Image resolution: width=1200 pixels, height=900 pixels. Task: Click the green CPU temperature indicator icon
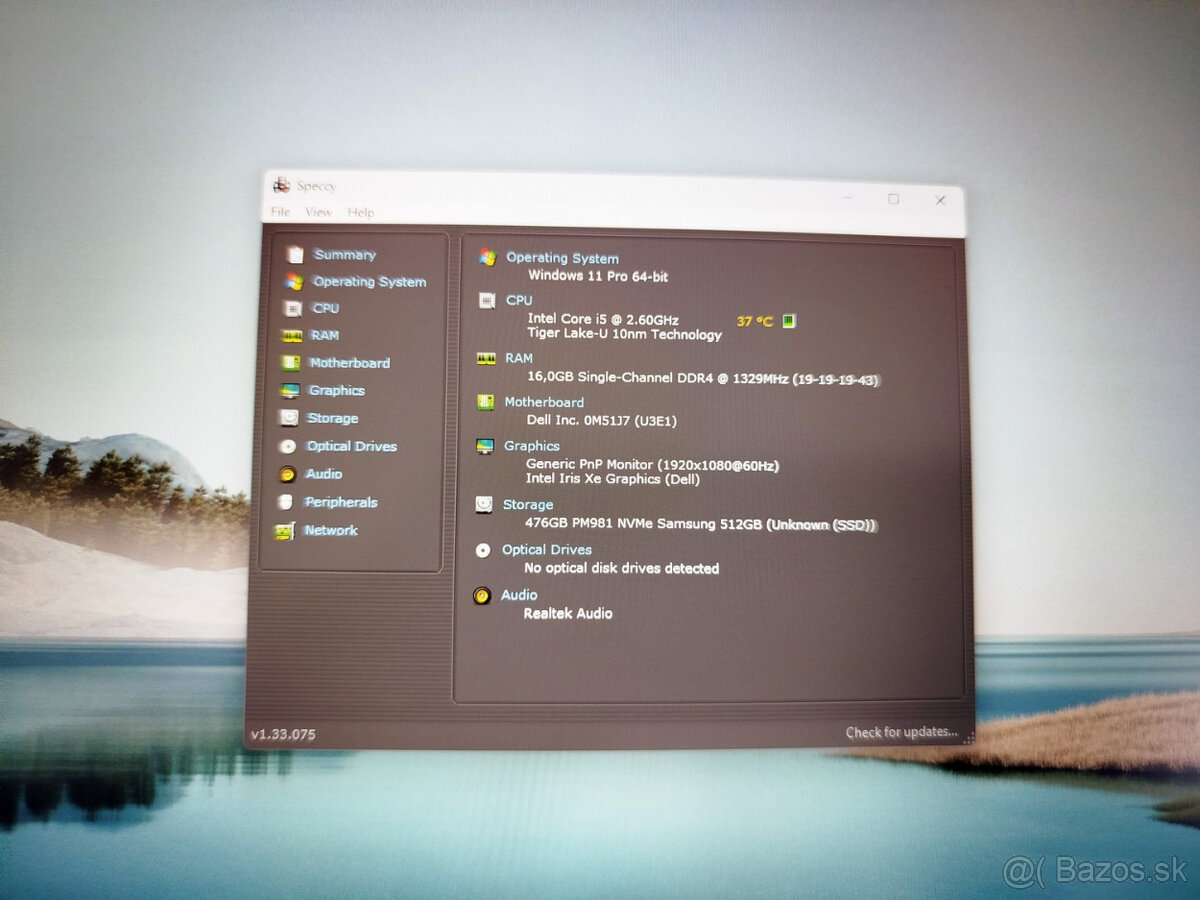click(789, 321)
